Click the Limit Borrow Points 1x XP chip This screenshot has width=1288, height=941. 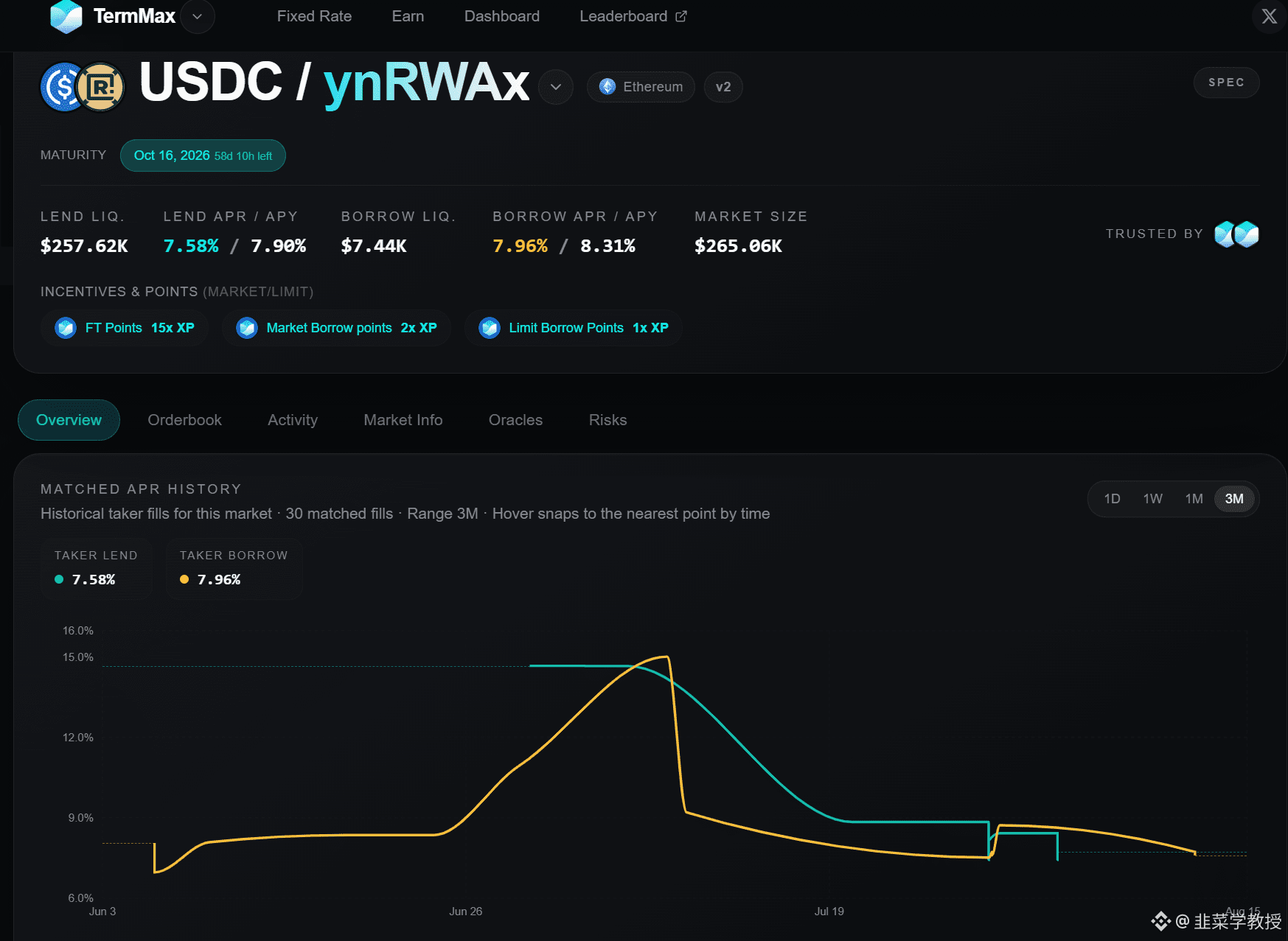(574, 328)
